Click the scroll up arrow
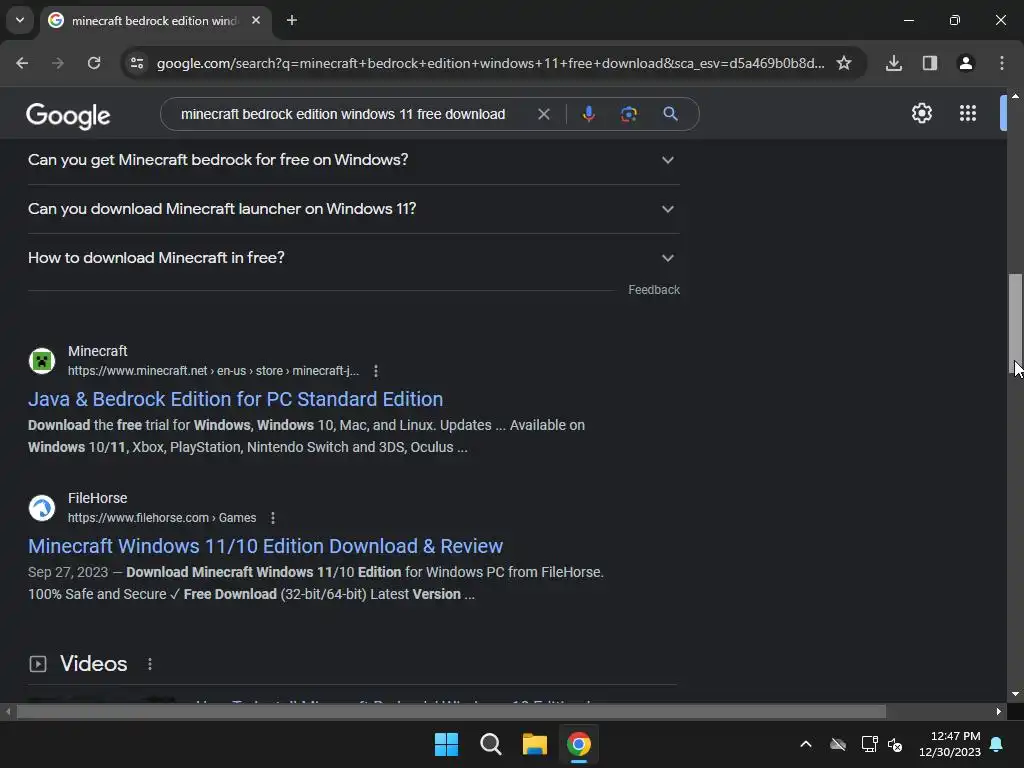Viewport: 1024px width, 768px height. point(1015,96)
